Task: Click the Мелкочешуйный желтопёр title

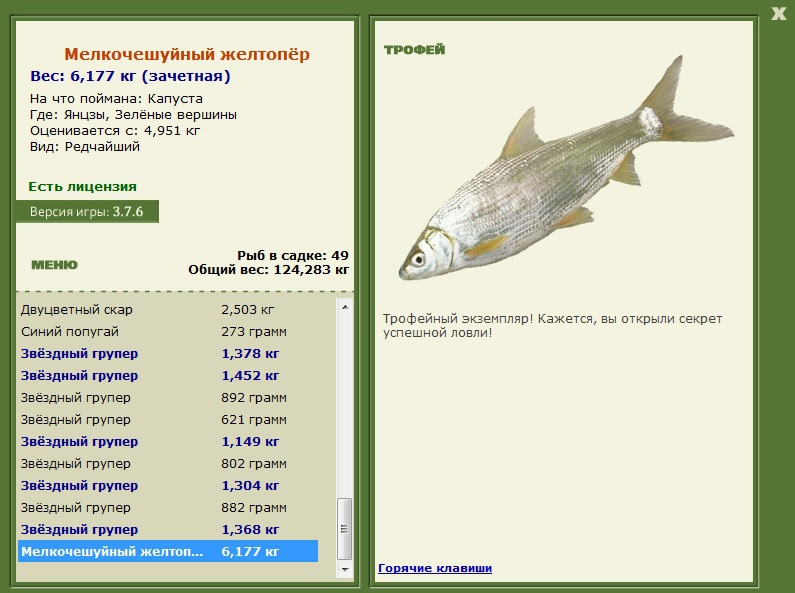Action: (x=187, y=54)
